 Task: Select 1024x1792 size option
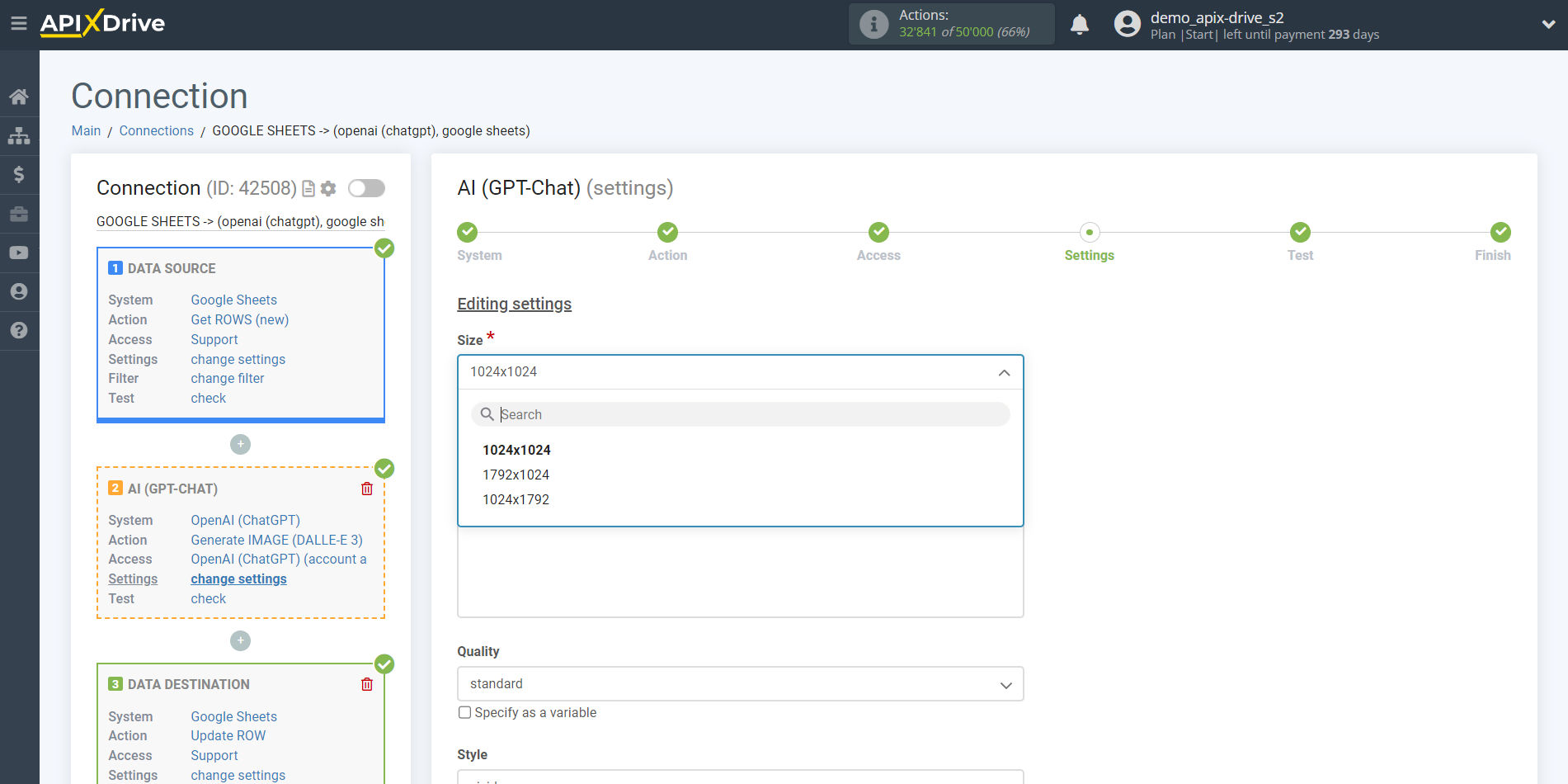516,499
